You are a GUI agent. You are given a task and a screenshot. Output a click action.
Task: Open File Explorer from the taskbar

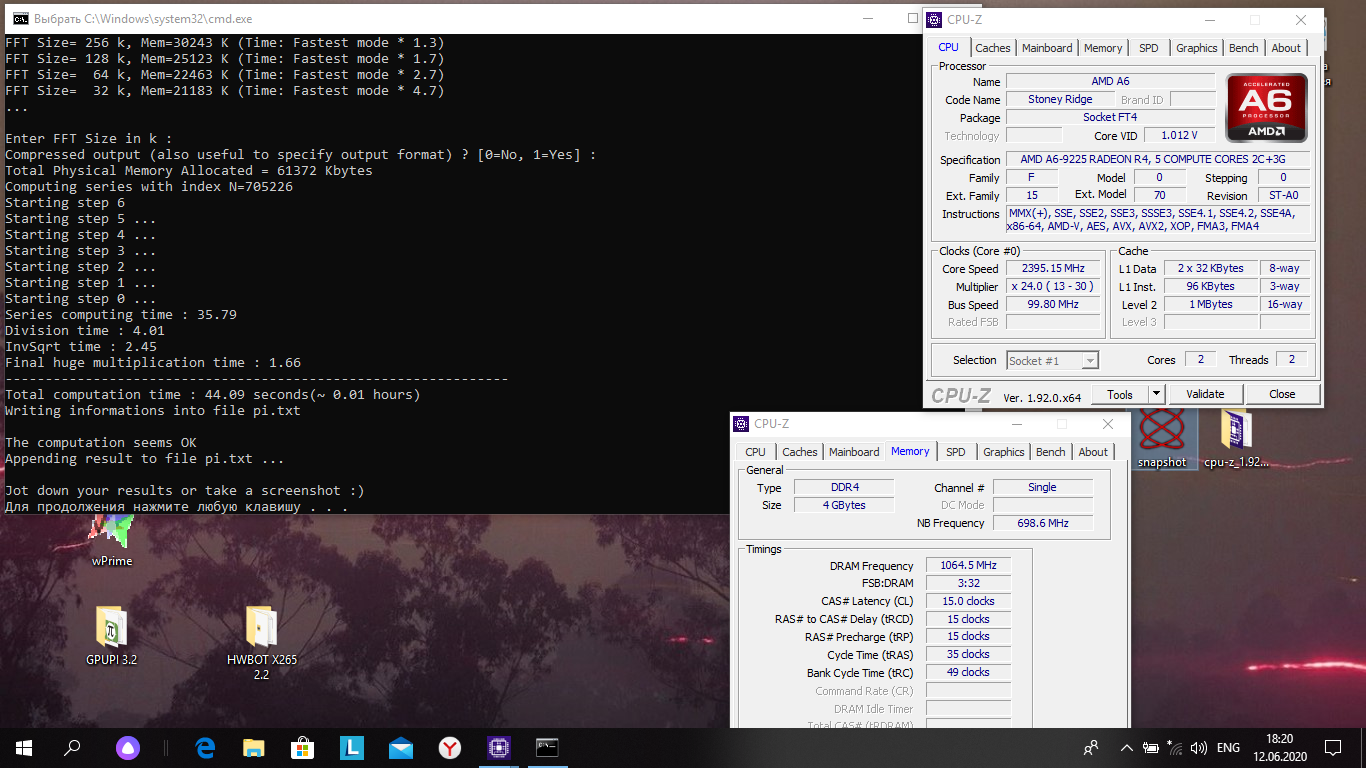pyautogui.click(x=254, y=747)
